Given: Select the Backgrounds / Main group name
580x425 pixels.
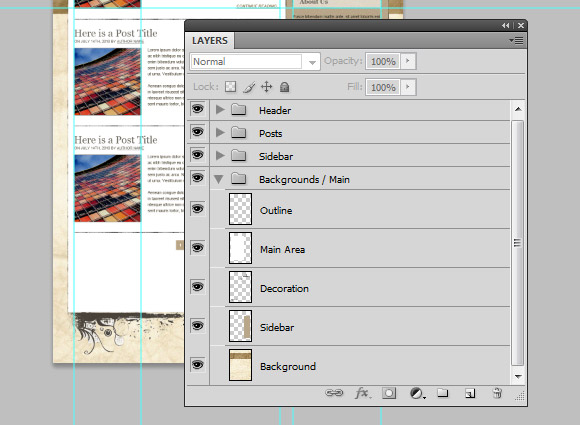Looking at the screenshot, I should point(304,179).
